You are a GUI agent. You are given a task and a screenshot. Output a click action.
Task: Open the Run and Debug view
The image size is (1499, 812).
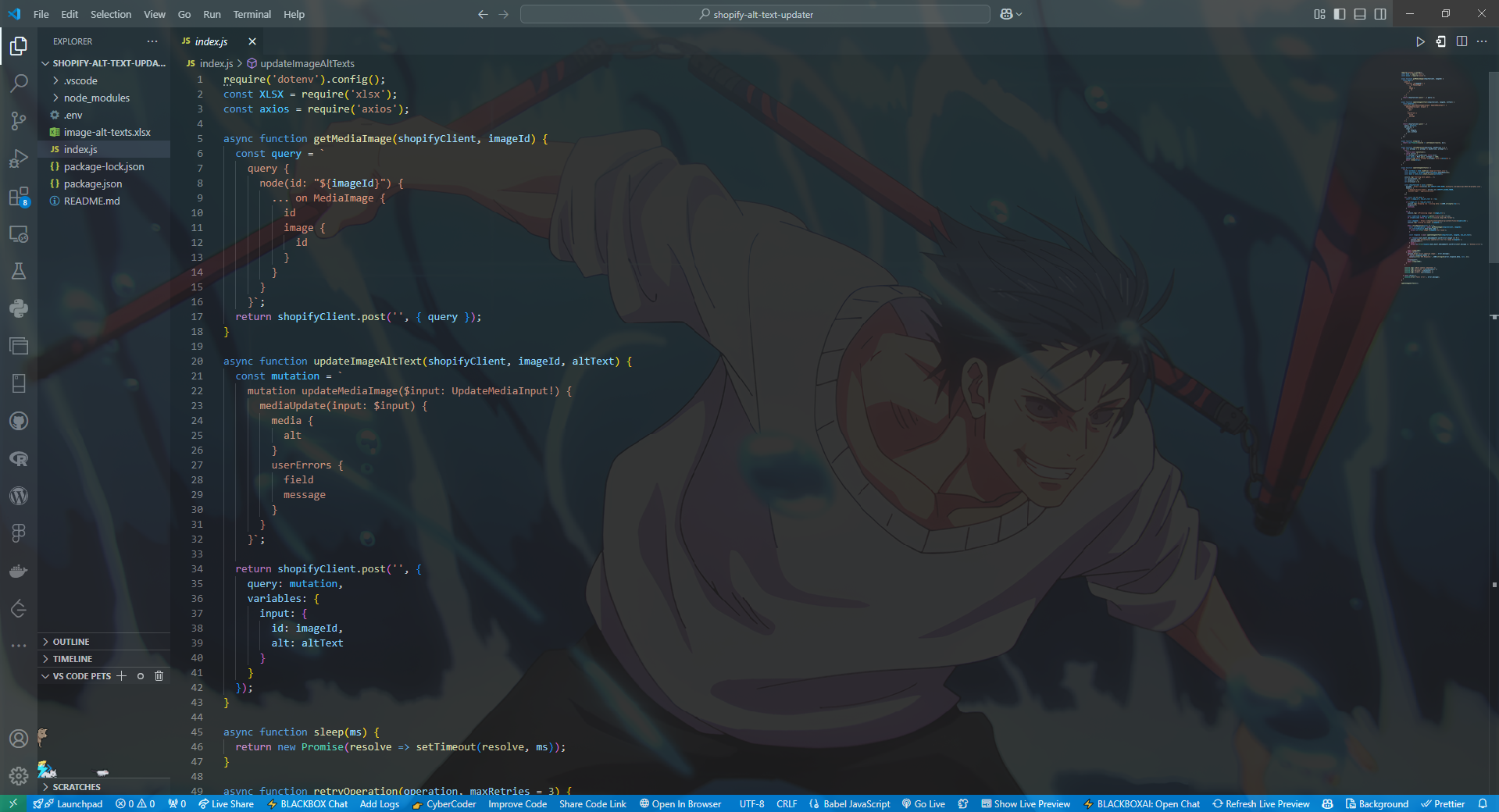click(x=19, y=158)
